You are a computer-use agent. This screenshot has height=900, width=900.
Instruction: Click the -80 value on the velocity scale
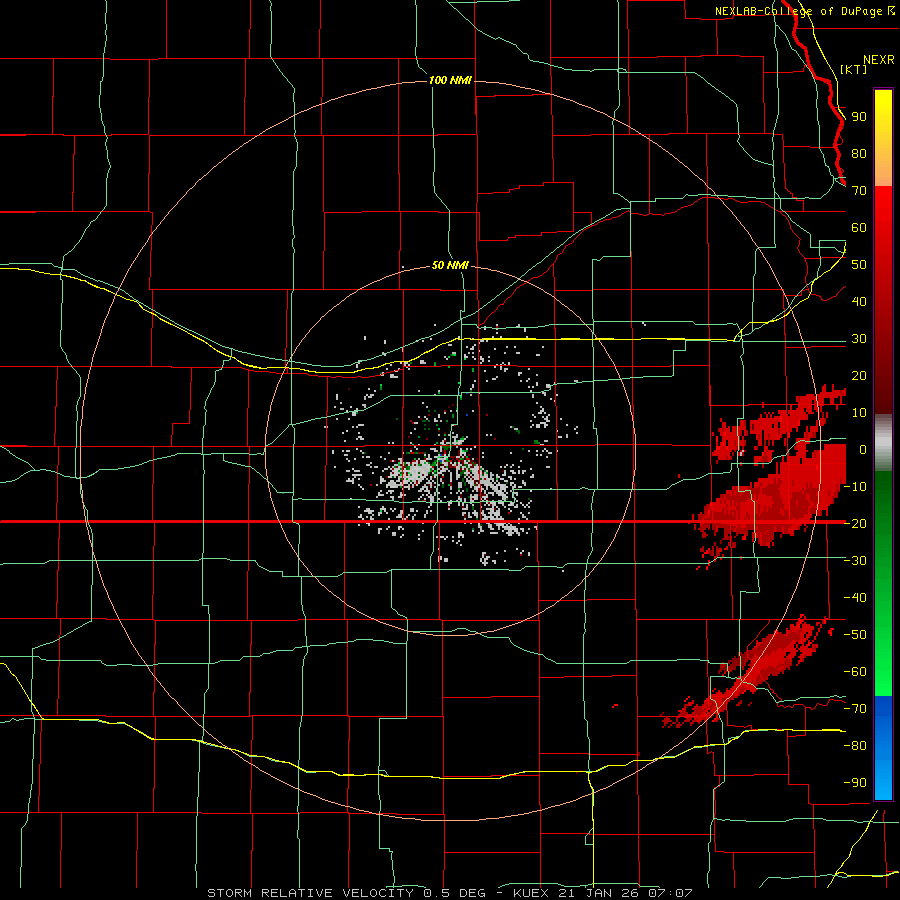pyautogui.click(x=855, y=746)
